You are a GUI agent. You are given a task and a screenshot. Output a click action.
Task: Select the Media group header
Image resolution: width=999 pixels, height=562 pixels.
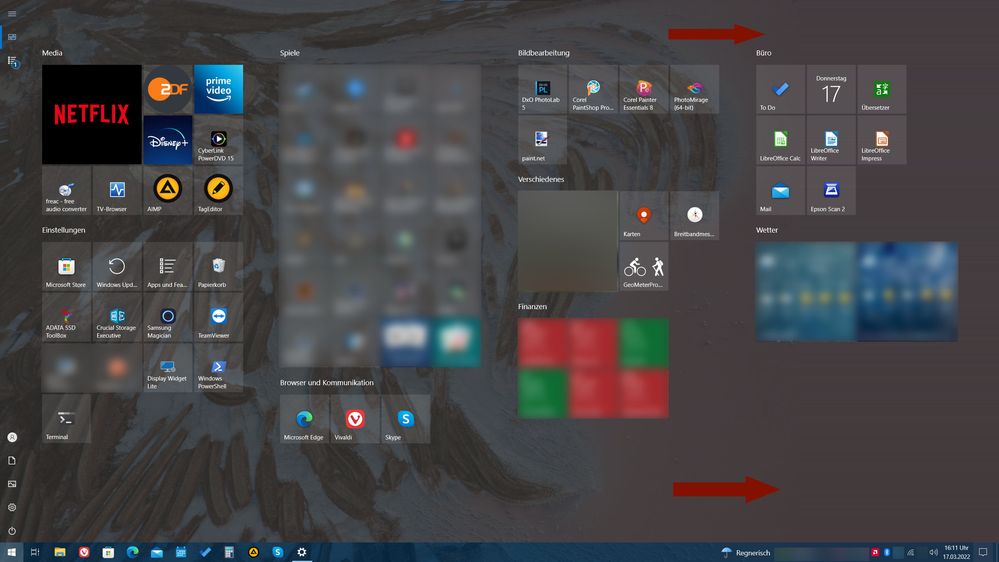(52, 53)
